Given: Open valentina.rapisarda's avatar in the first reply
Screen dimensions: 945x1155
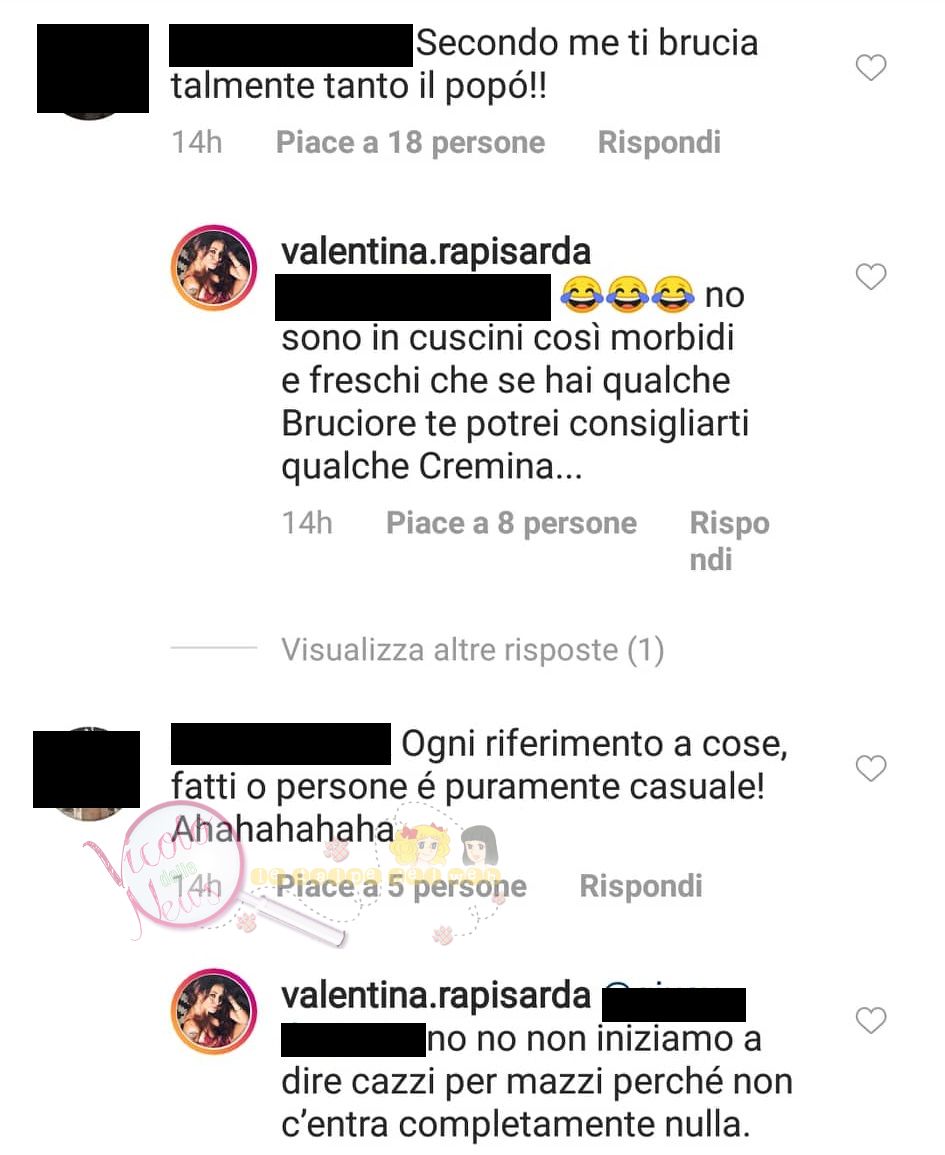Looking at the screenshot, I should (214, 267).
